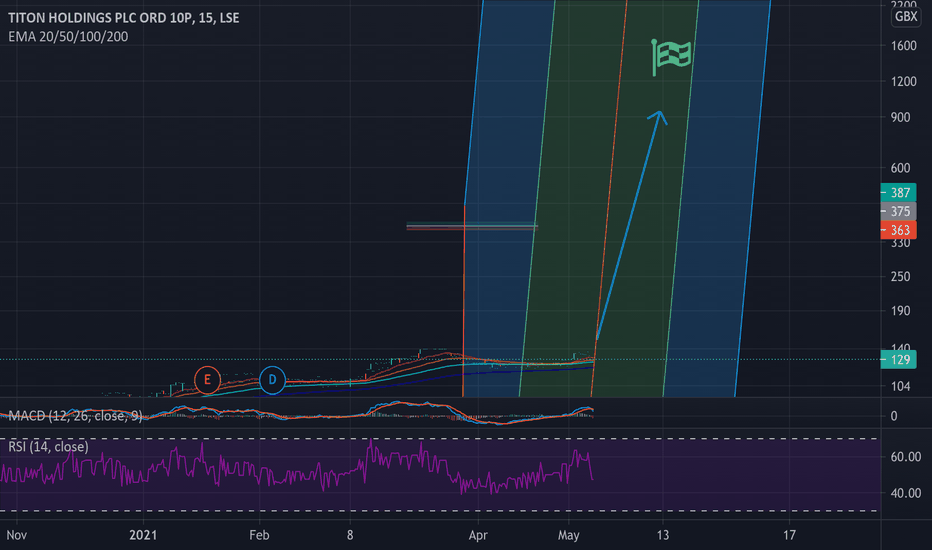Click the 600 price axis value
932x550 pixels.
tap(900, 168)
